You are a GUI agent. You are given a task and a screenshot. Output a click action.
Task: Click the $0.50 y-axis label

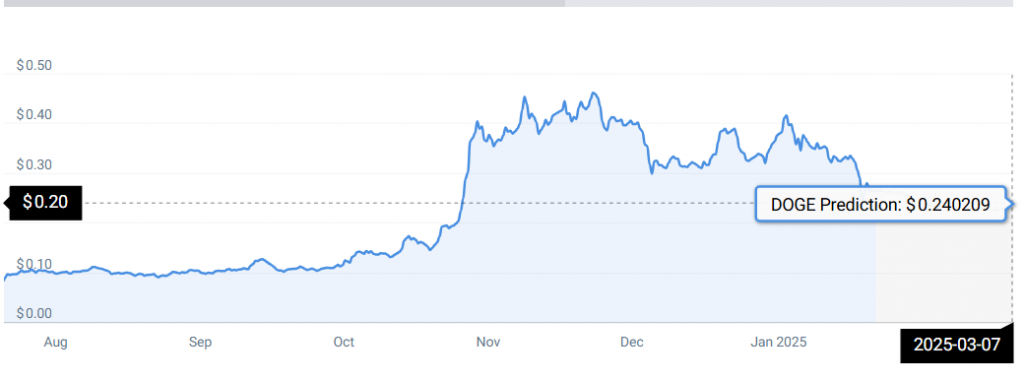[35, 65]
